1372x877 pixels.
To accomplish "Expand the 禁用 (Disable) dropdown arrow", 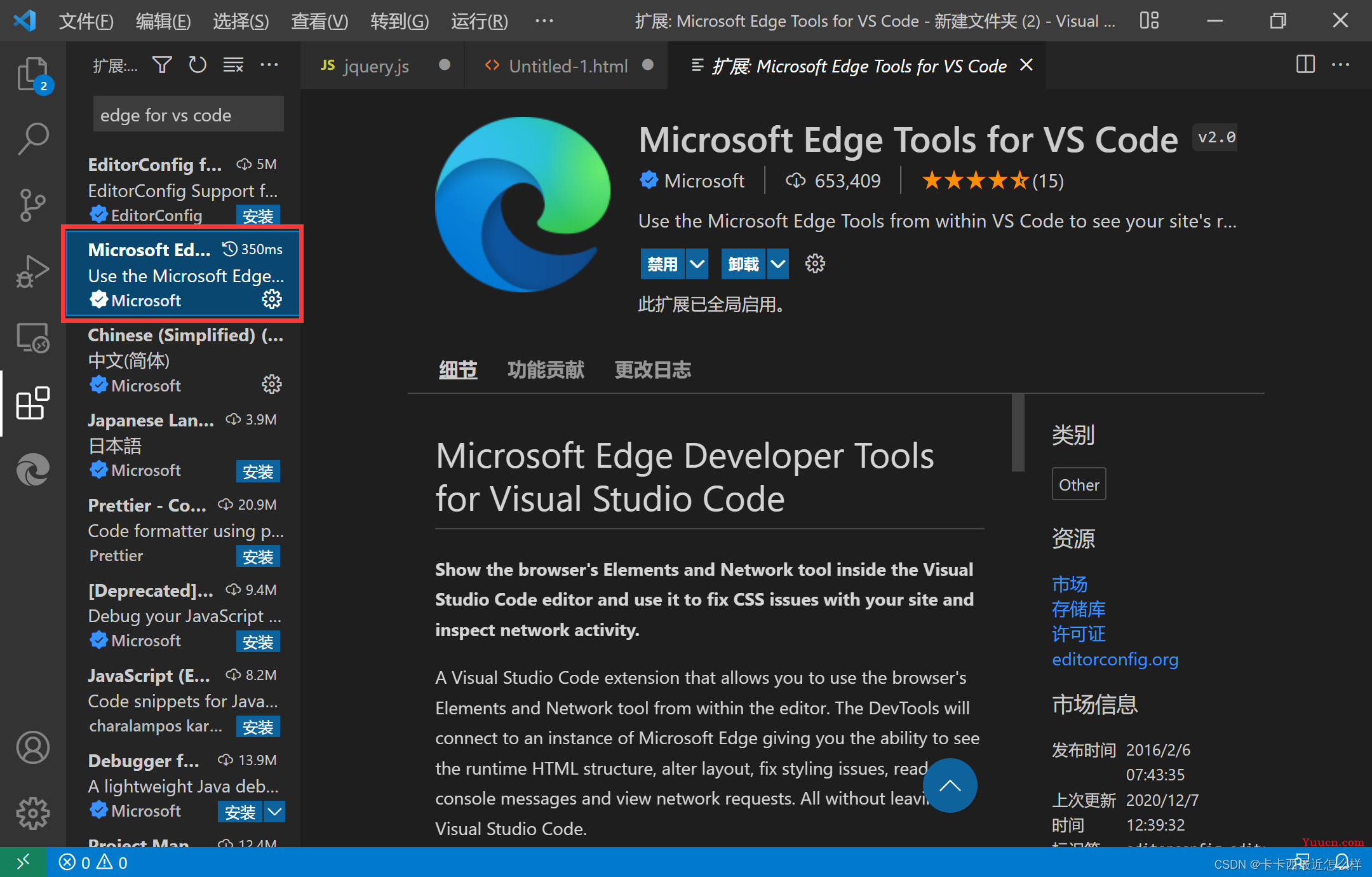I will [697, 264].
